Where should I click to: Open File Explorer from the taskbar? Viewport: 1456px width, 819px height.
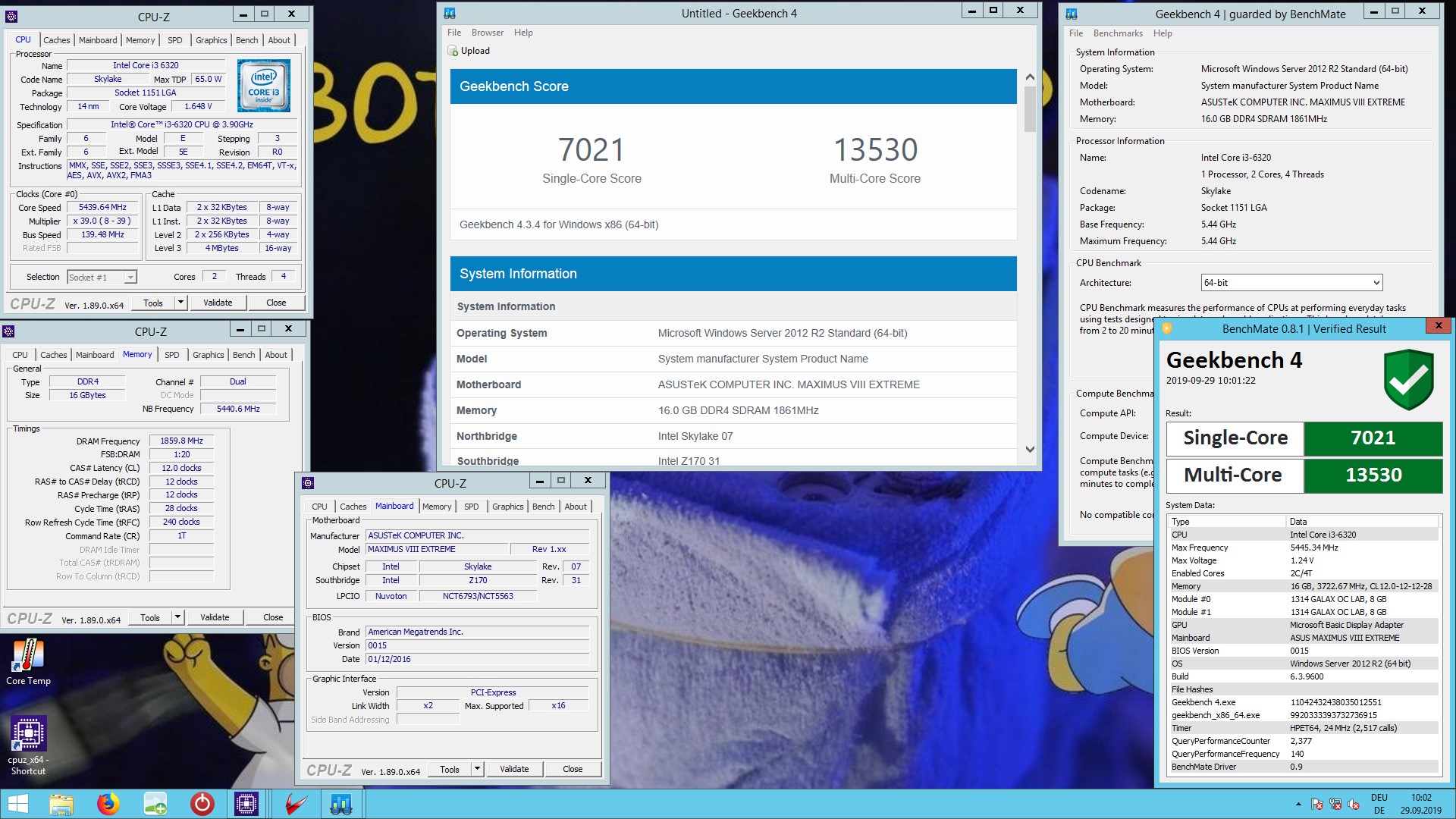click(61, 804)
